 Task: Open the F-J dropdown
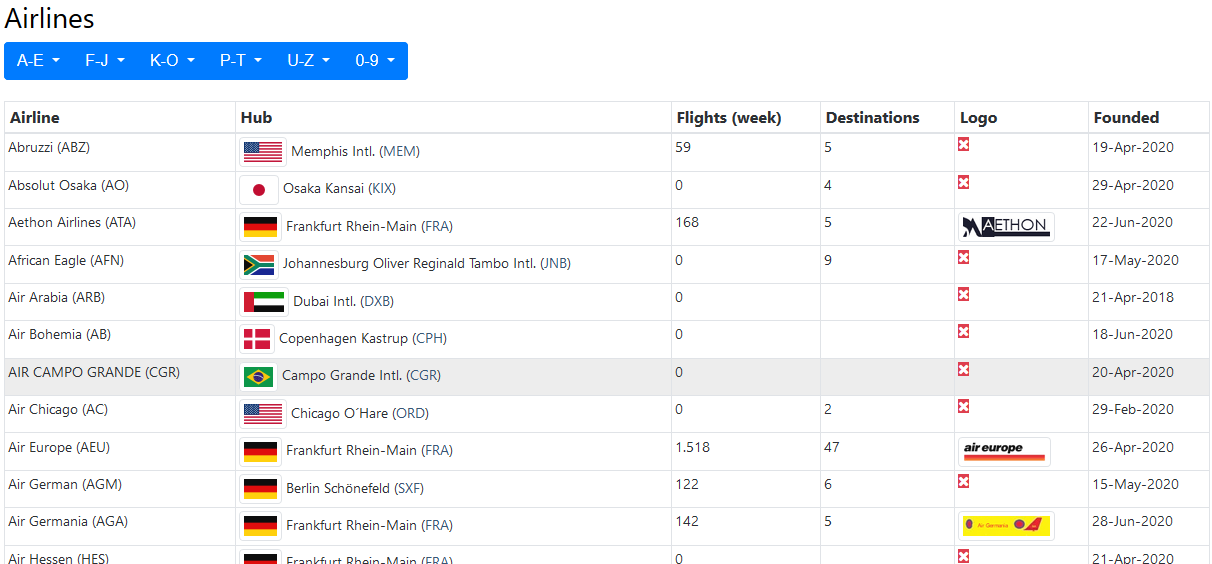coord(105,61)
